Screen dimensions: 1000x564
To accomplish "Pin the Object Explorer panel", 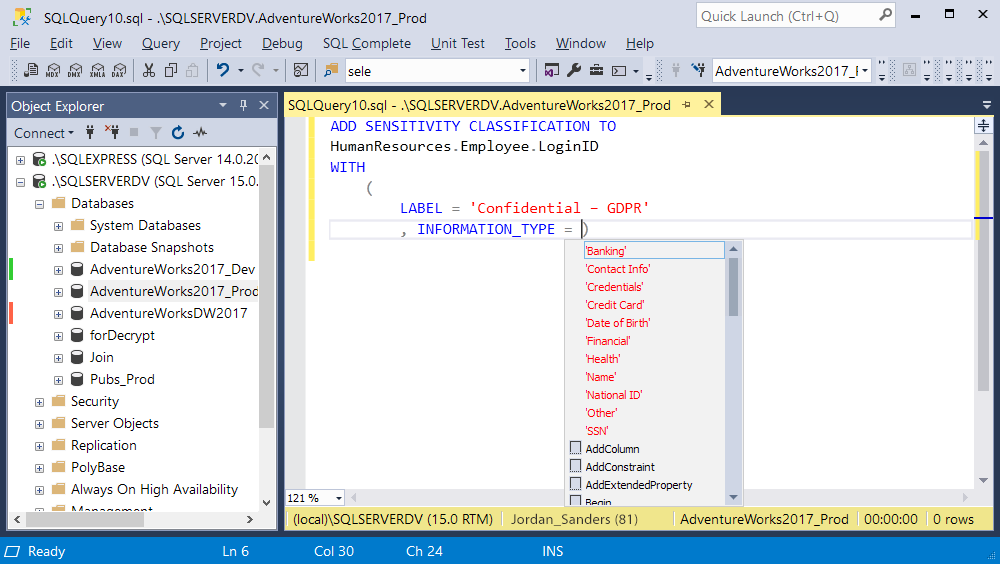I will (243, 105).
